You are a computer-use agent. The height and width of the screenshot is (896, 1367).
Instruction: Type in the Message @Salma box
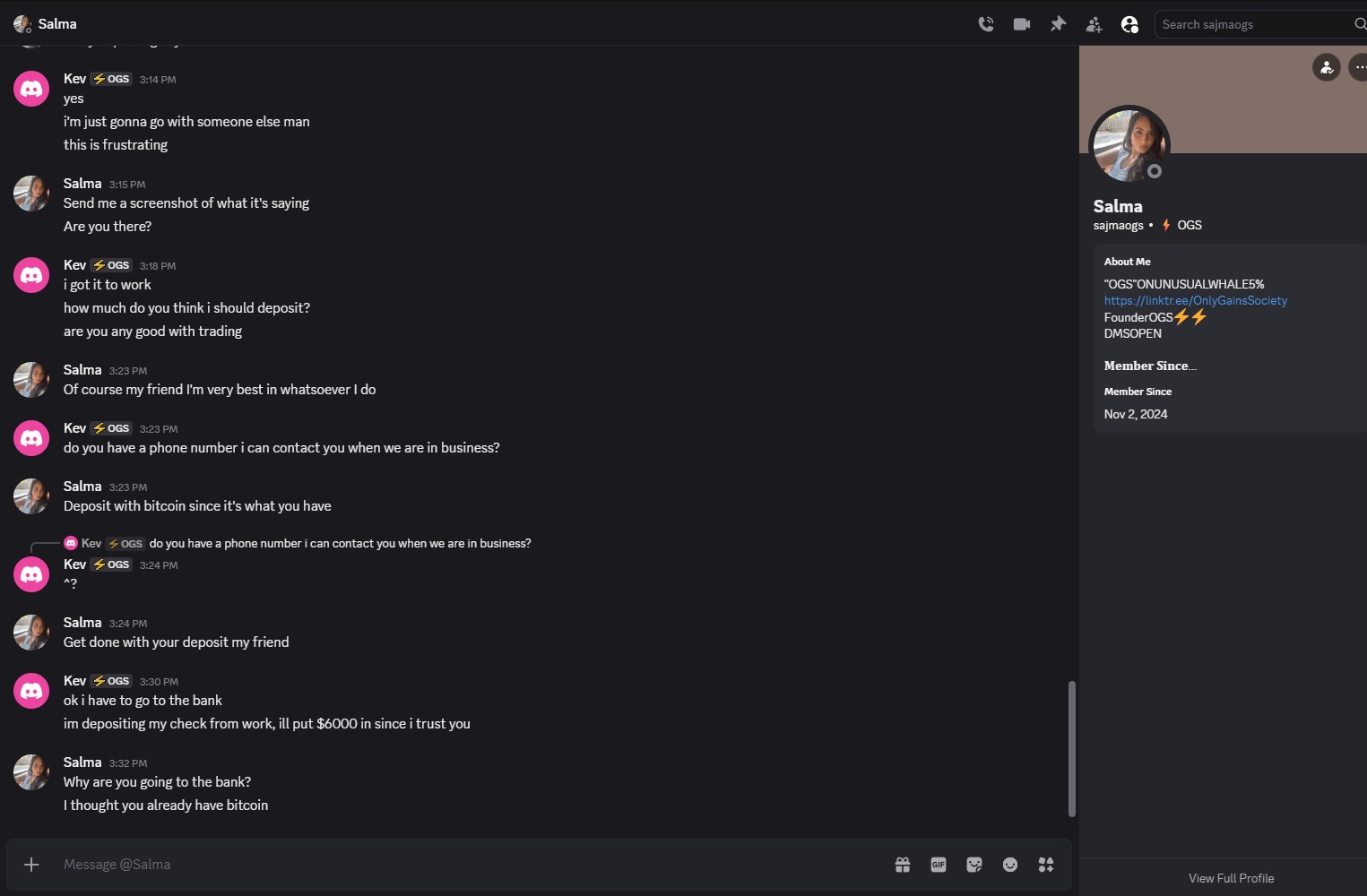click(448, 865)
